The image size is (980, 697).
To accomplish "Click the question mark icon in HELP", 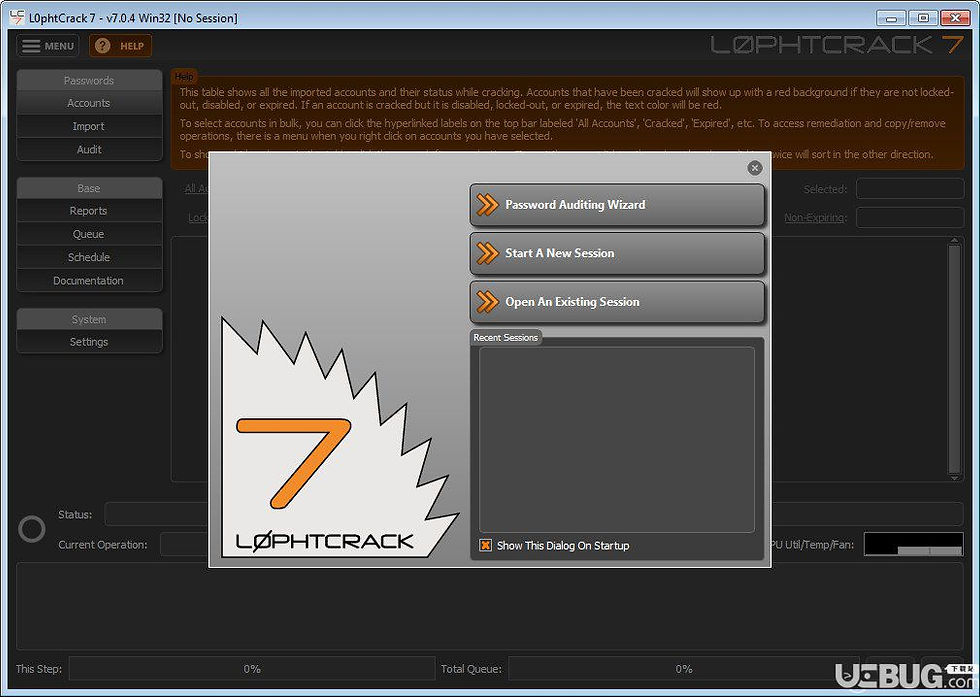I will click(x=102, y=46).
